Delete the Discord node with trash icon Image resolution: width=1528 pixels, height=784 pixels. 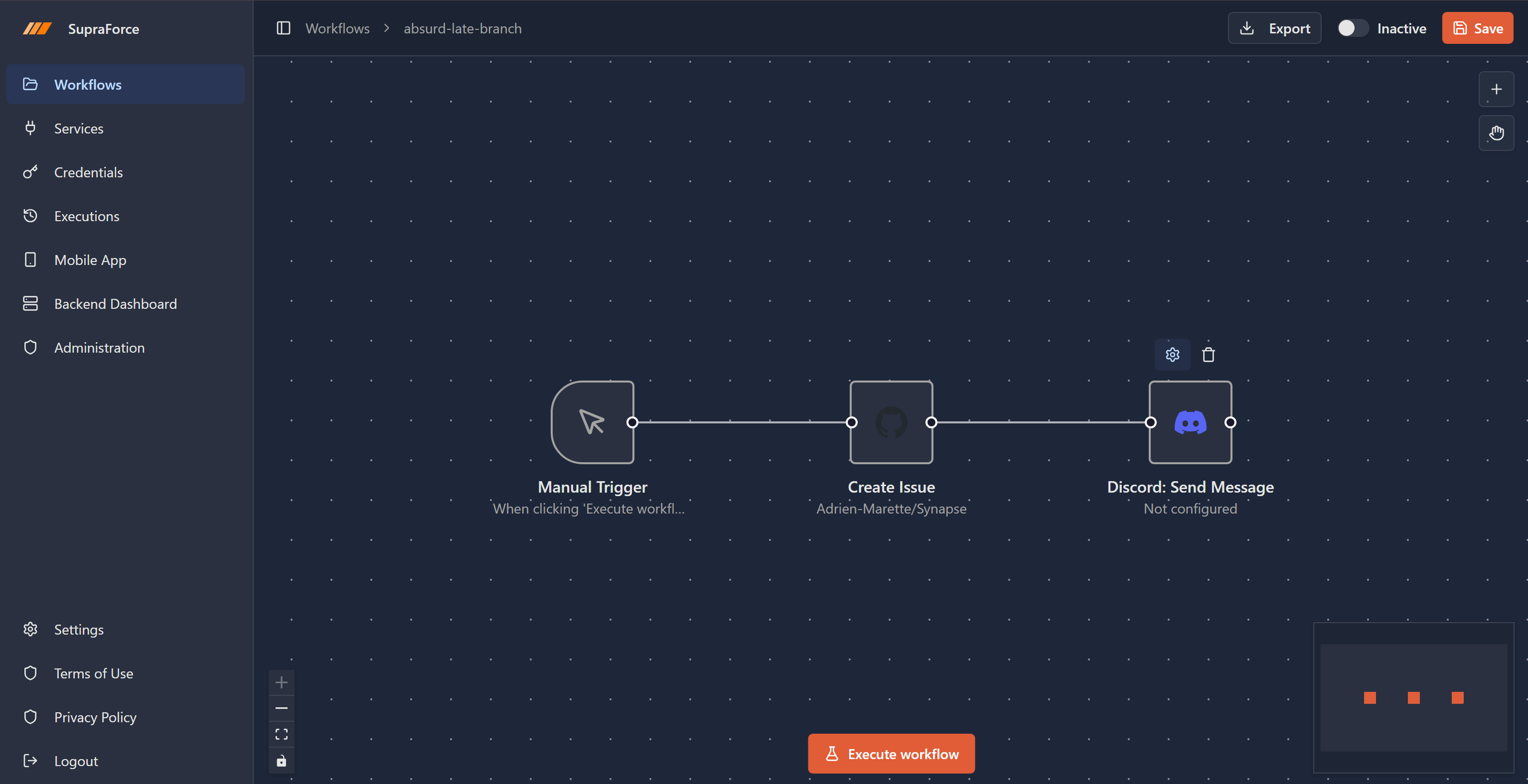(1208, 355)
